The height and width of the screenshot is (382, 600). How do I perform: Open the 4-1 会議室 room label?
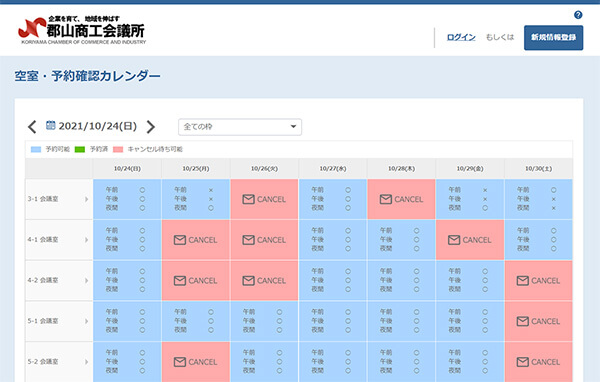43,240
